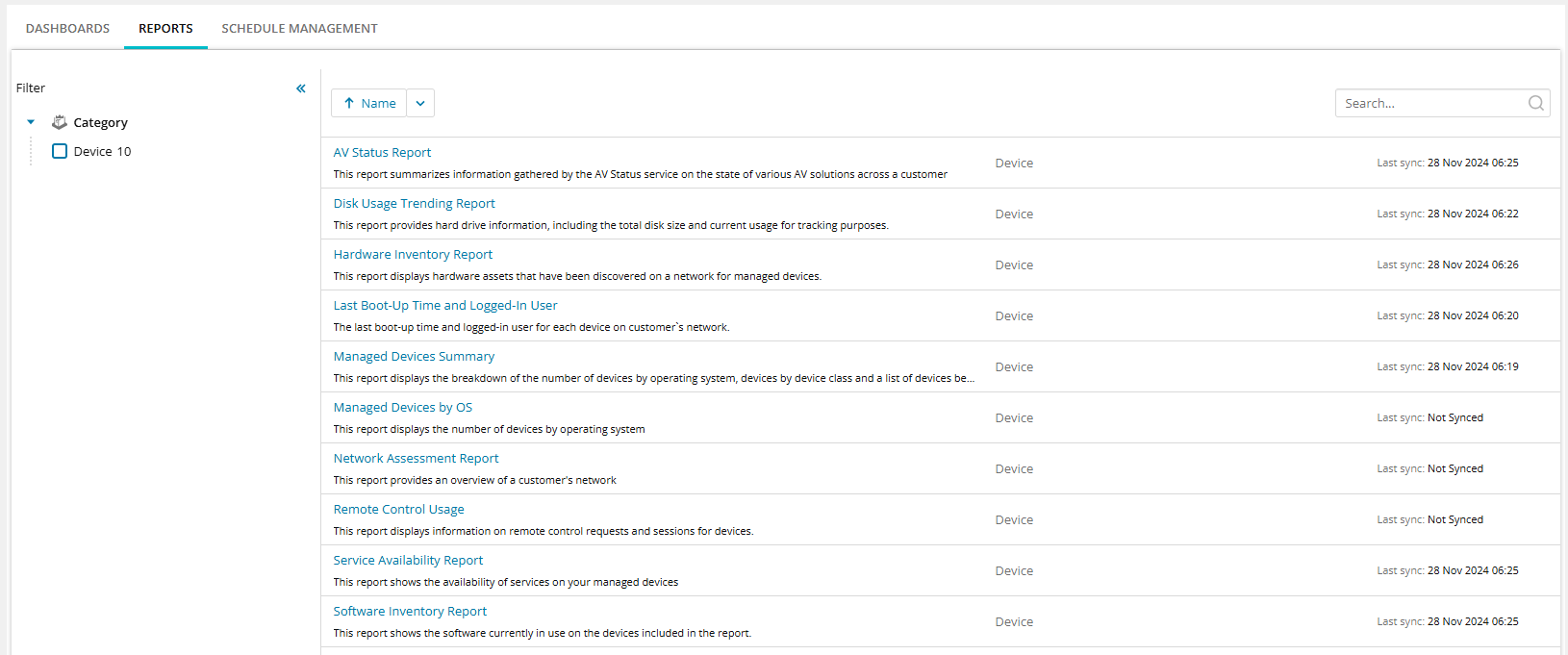Screen dimensions: 1568x655
Task: Switch to the Dashboards tab
Action: (x=67, y=28)
